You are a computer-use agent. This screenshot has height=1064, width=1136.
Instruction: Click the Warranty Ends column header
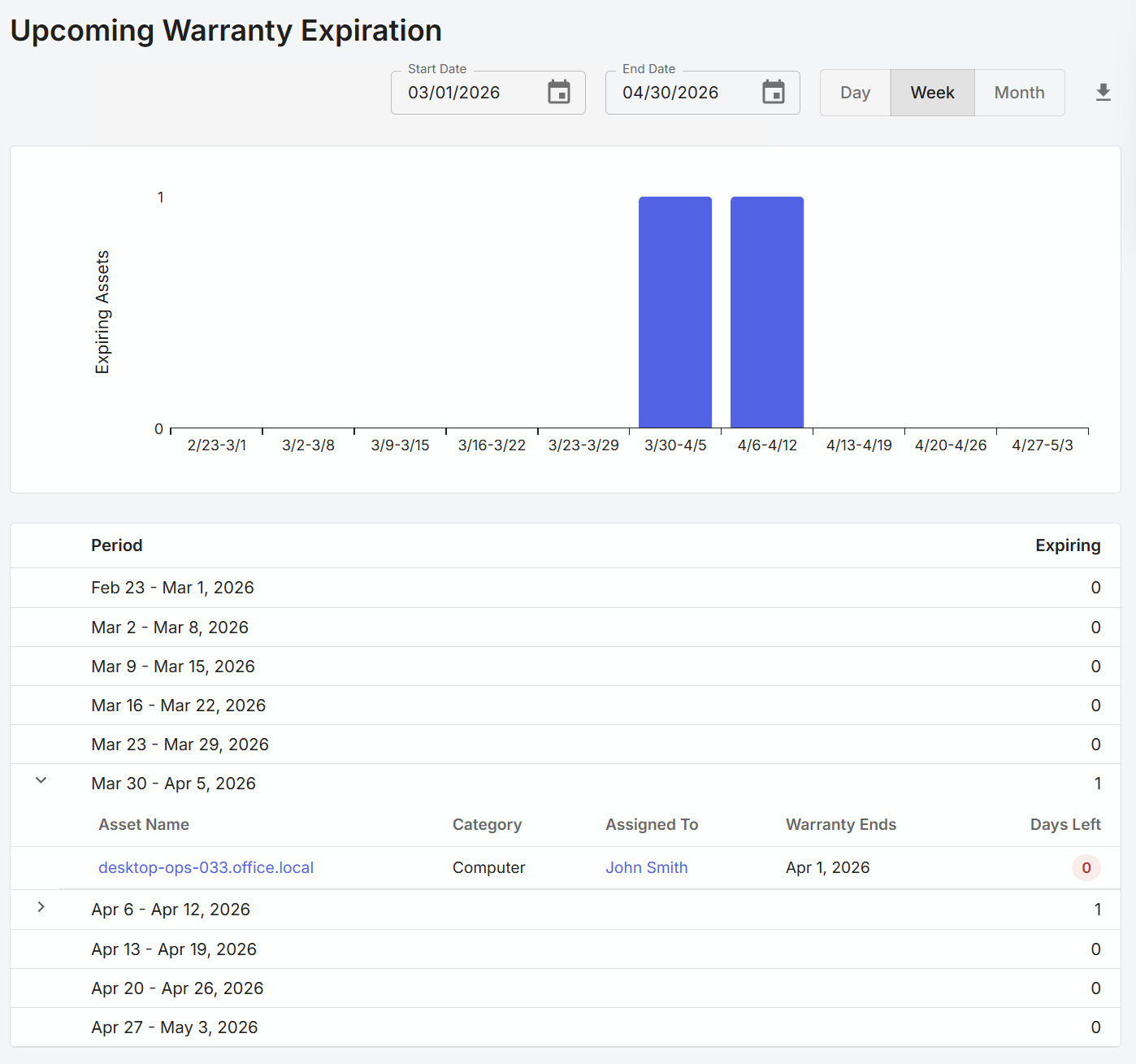[840, 824]
